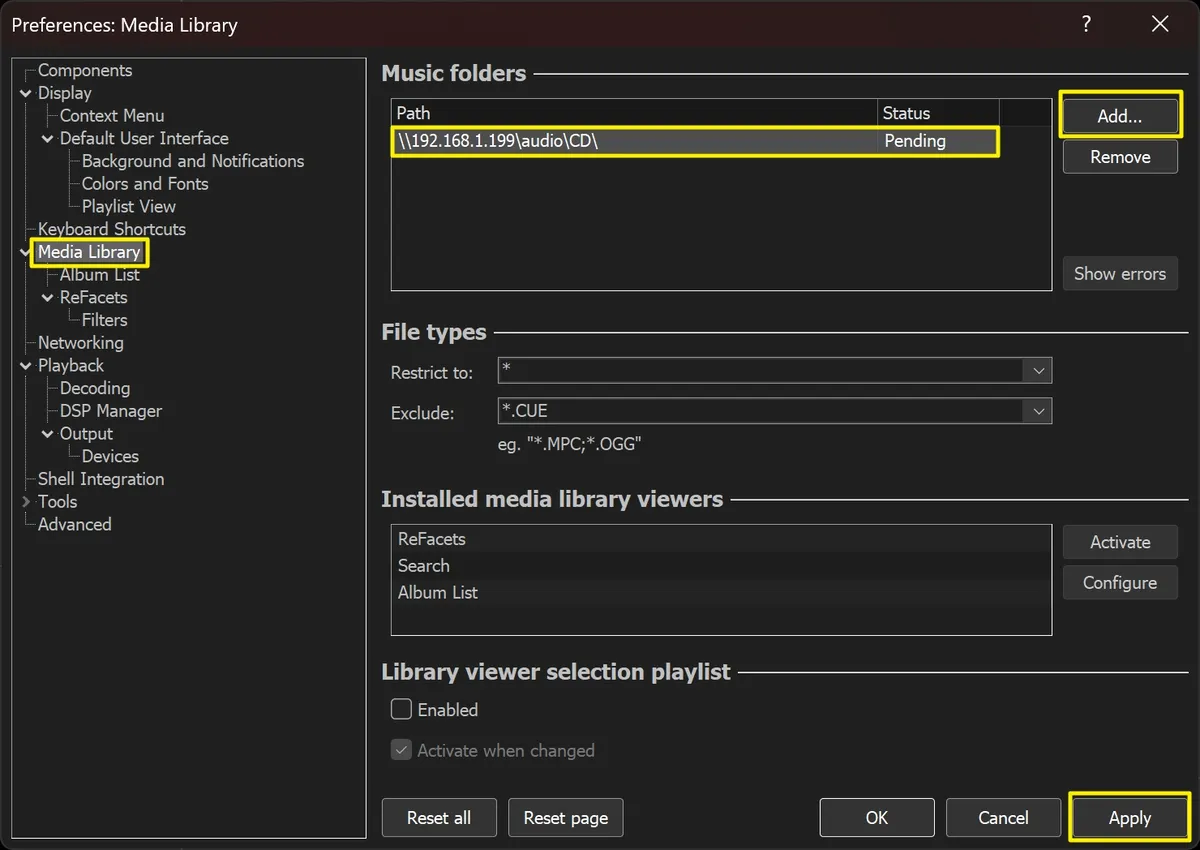Image resolution: width=1200 pixels, height=850 pixels.
Task: Open Background and Notifications page
Action: pos(193,161)
